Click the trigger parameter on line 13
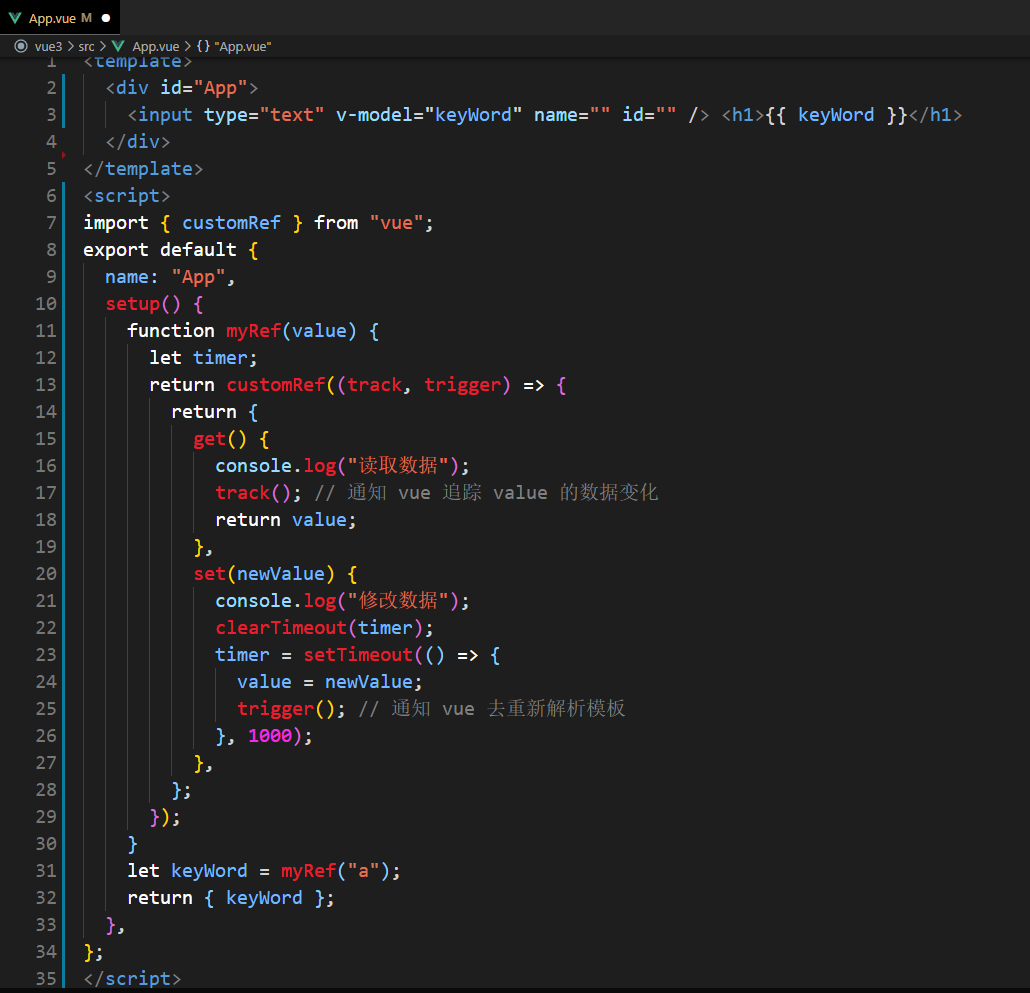Image resolution: width=1030 pixels, height=993 pixels. click(462, 385)
